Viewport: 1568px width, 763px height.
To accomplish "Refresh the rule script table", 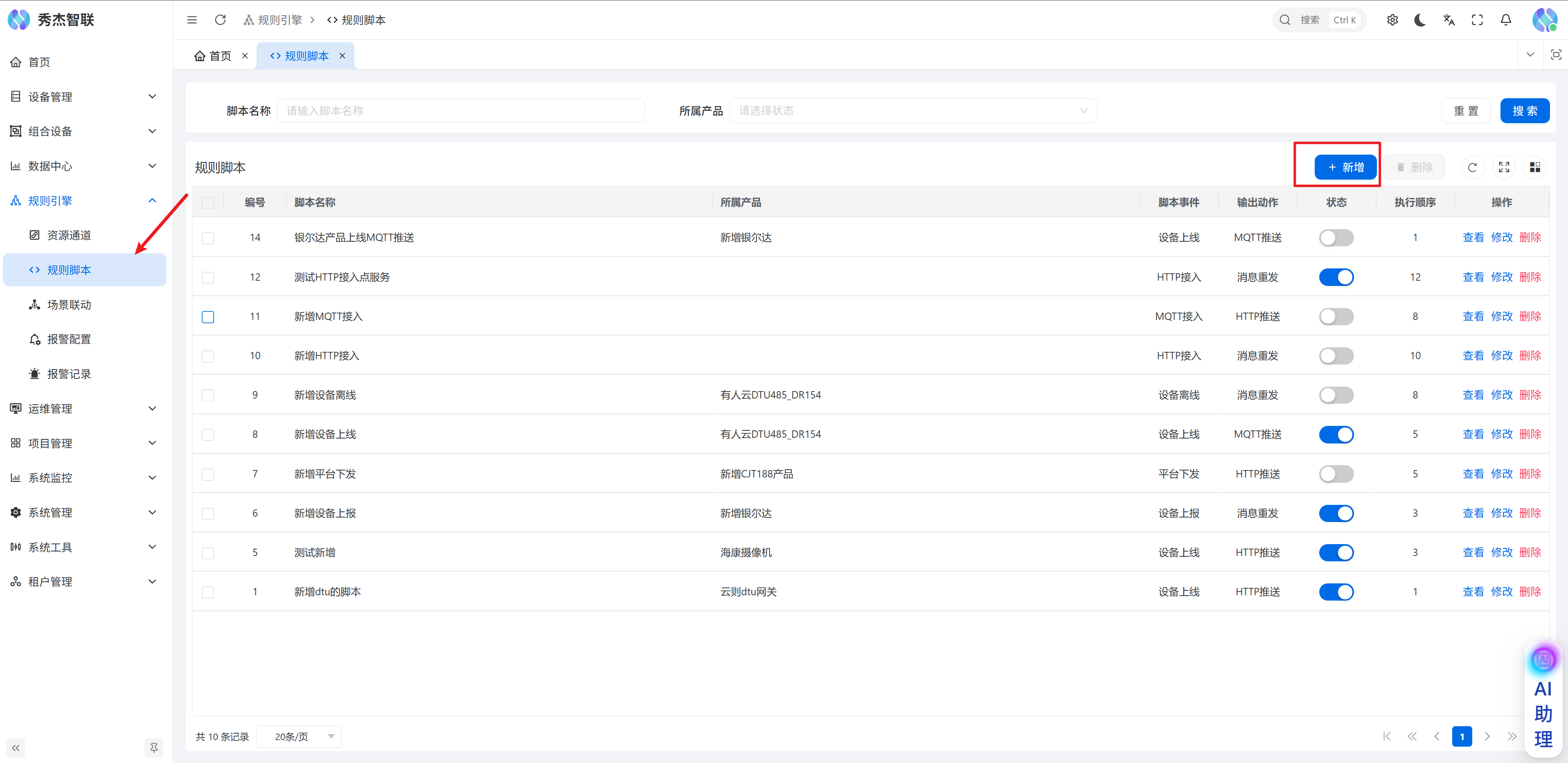I will (x=1472, y=167).
